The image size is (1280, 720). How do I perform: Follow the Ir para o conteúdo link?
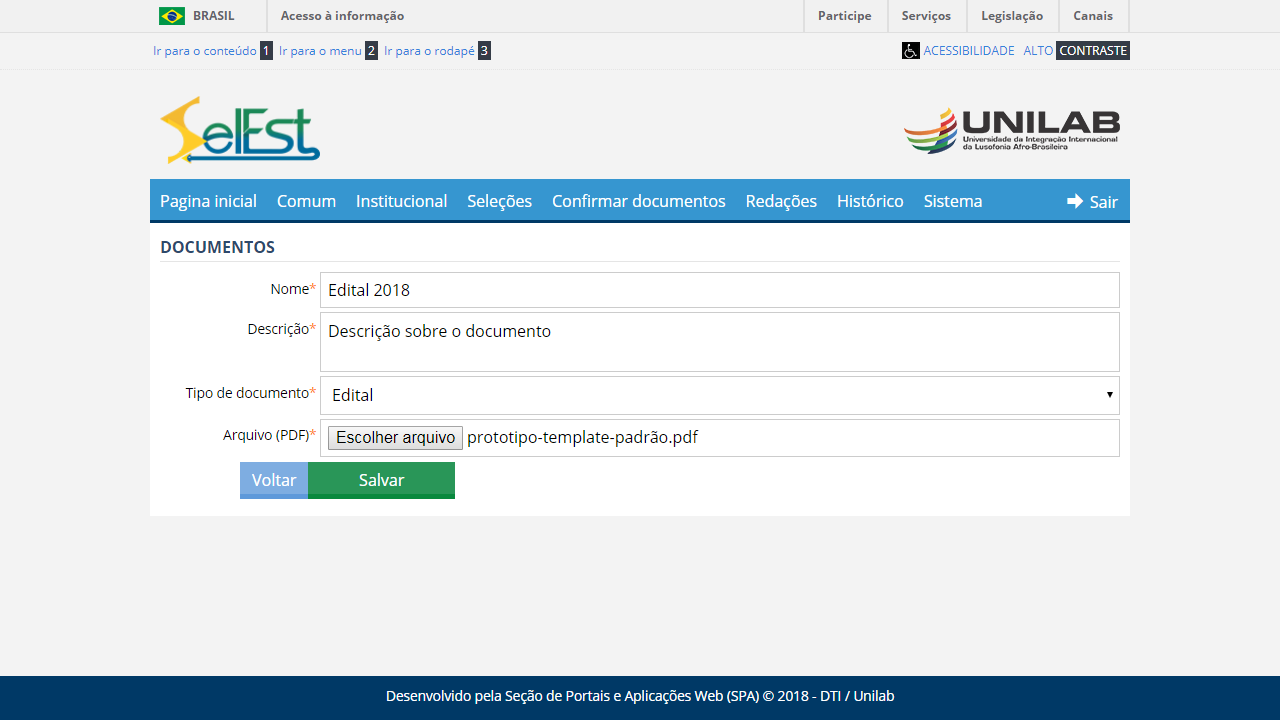[x=205, y=50]
